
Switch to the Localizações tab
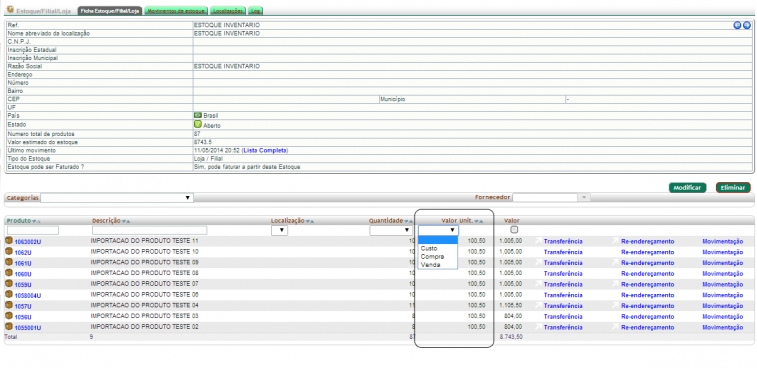coord(228,10)
